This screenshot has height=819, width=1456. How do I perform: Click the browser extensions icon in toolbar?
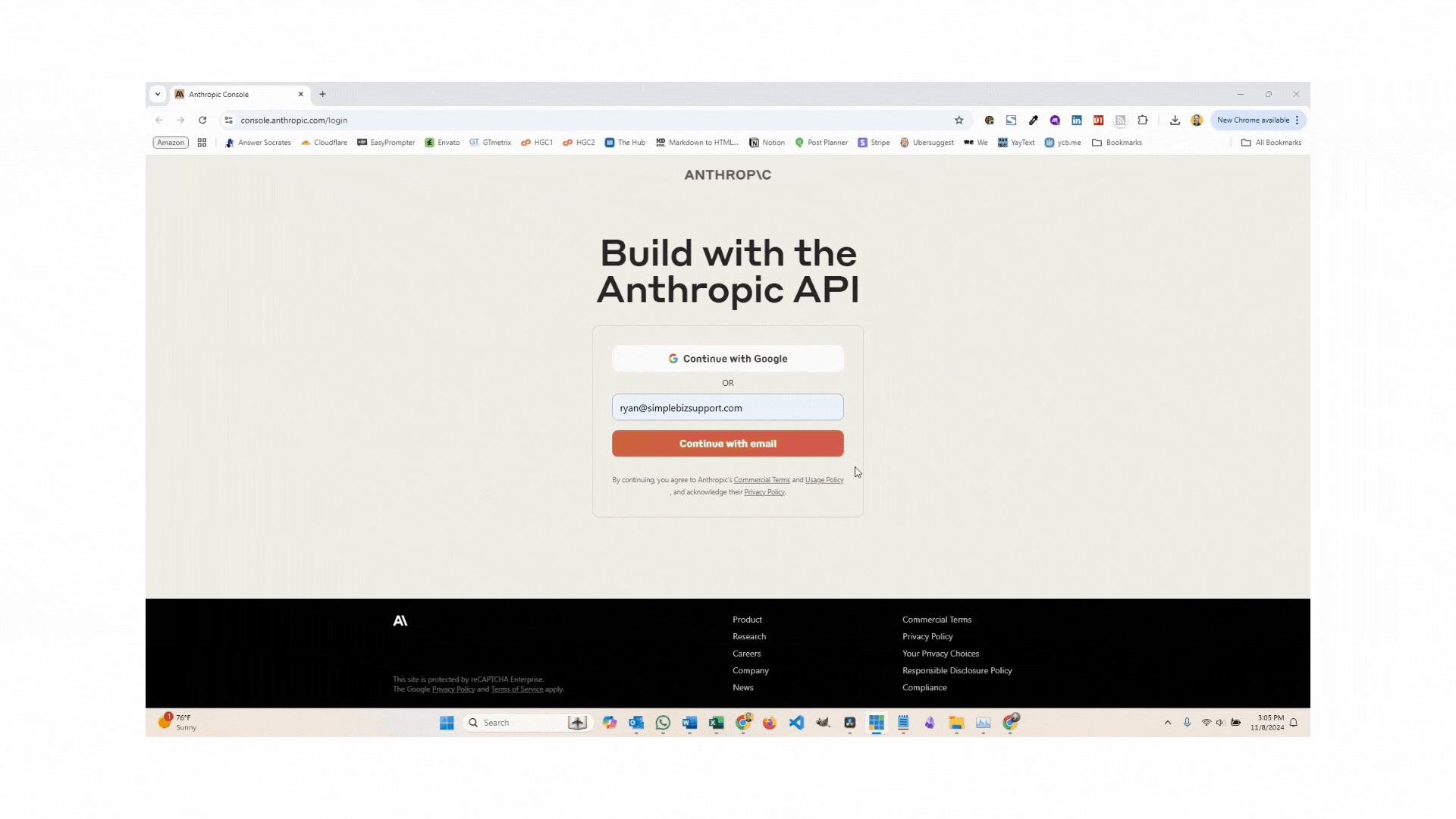[x=1143, y=120]
